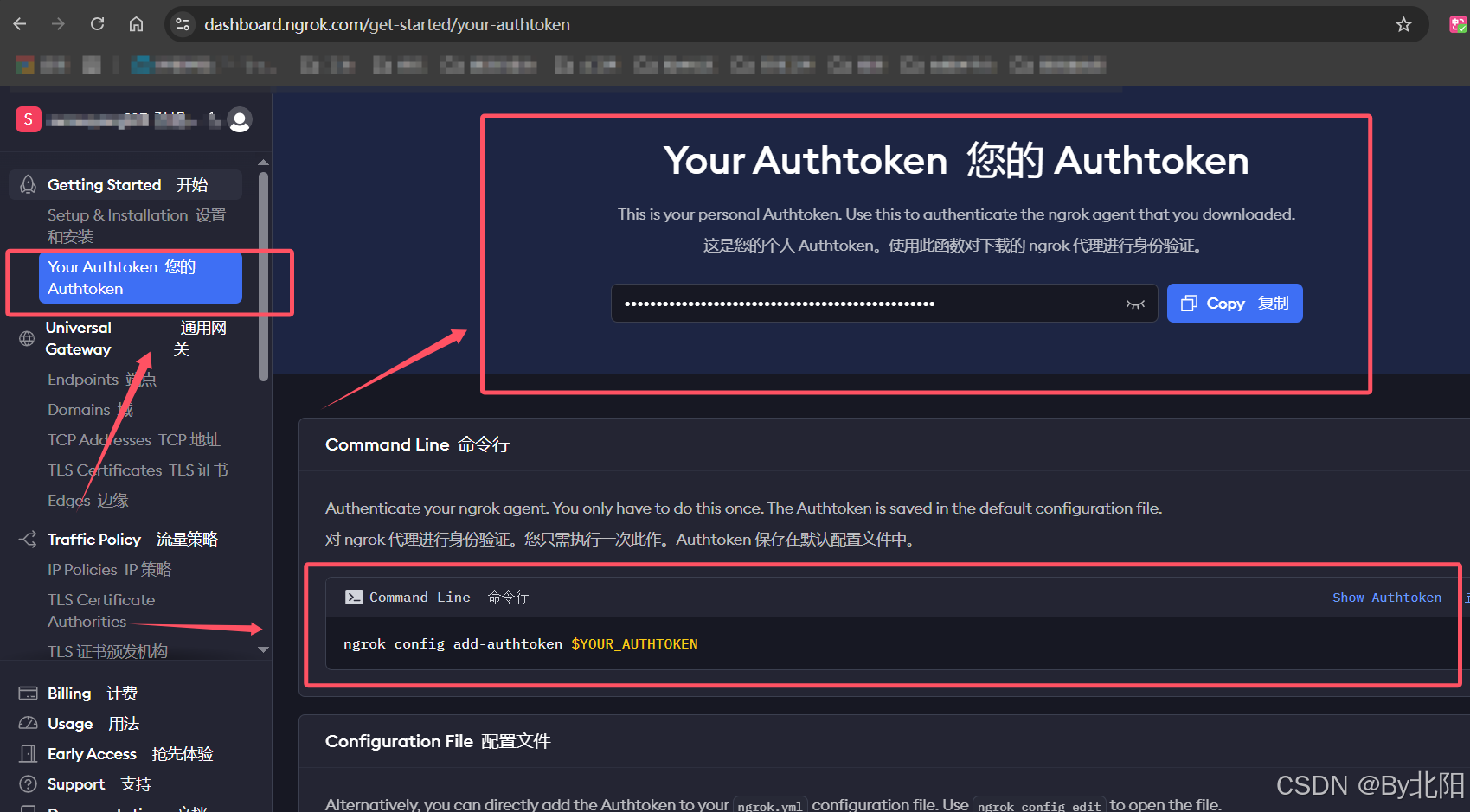Click the masked Authtoken input field

(x=865, y=303)
